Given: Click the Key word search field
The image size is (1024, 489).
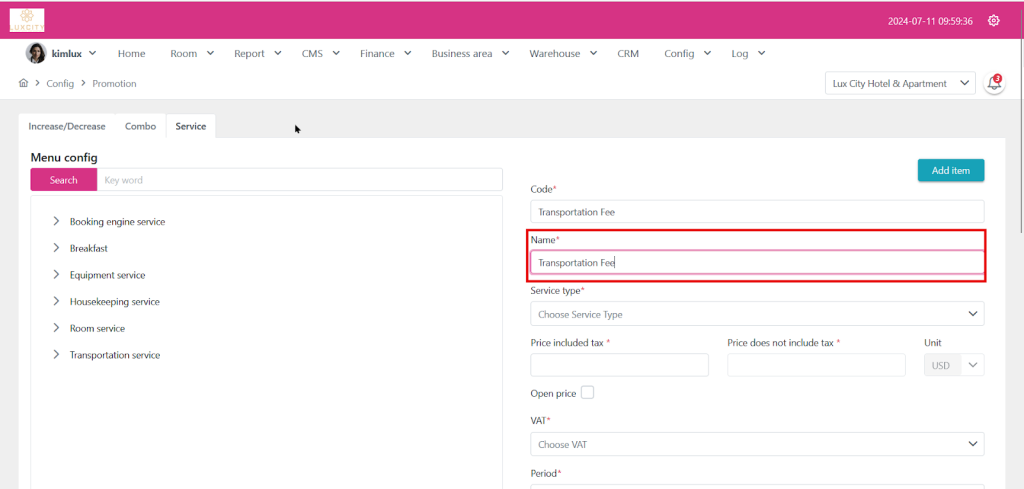Looking at the screenshot, I should tap(300, 180).
